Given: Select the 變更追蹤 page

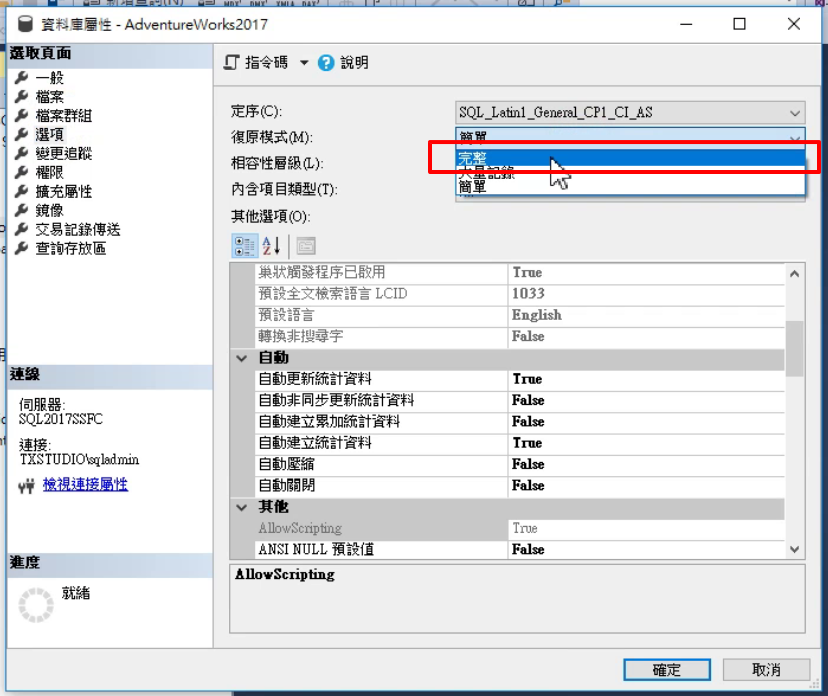Looking at the screenshot, I should 64,154.
